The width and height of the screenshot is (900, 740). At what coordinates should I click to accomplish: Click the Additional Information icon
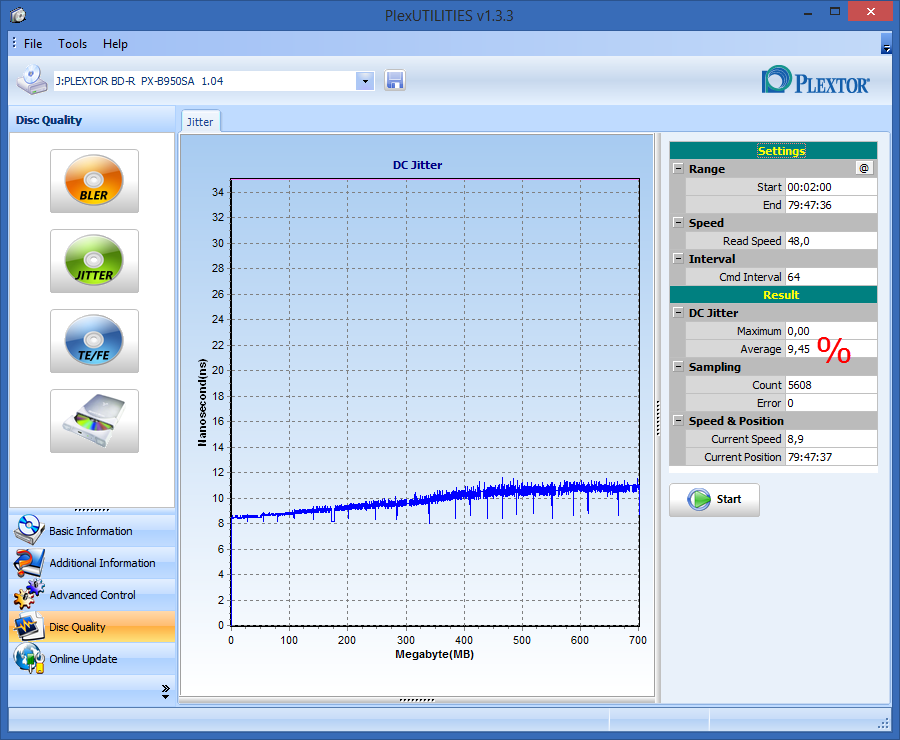click(29, 563)
